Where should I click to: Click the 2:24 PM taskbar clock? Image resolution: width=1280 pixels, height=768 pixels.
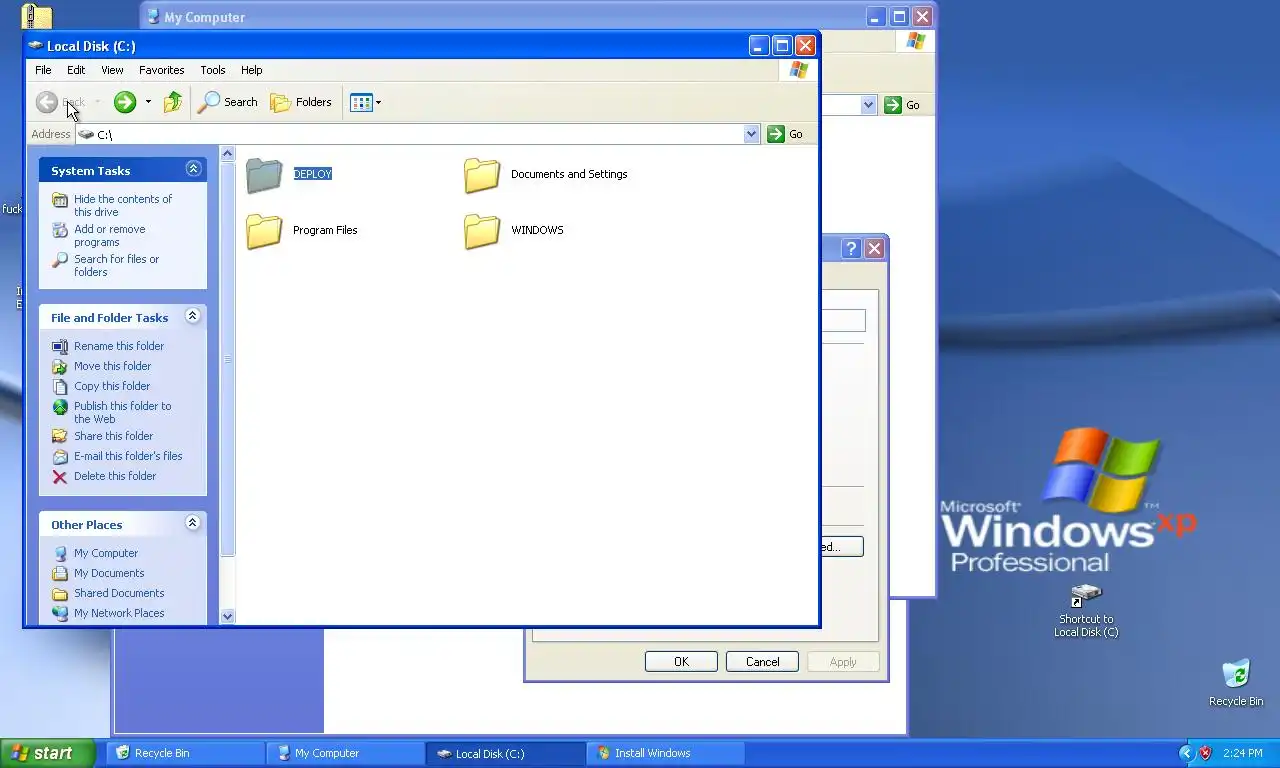point(1243,753)
